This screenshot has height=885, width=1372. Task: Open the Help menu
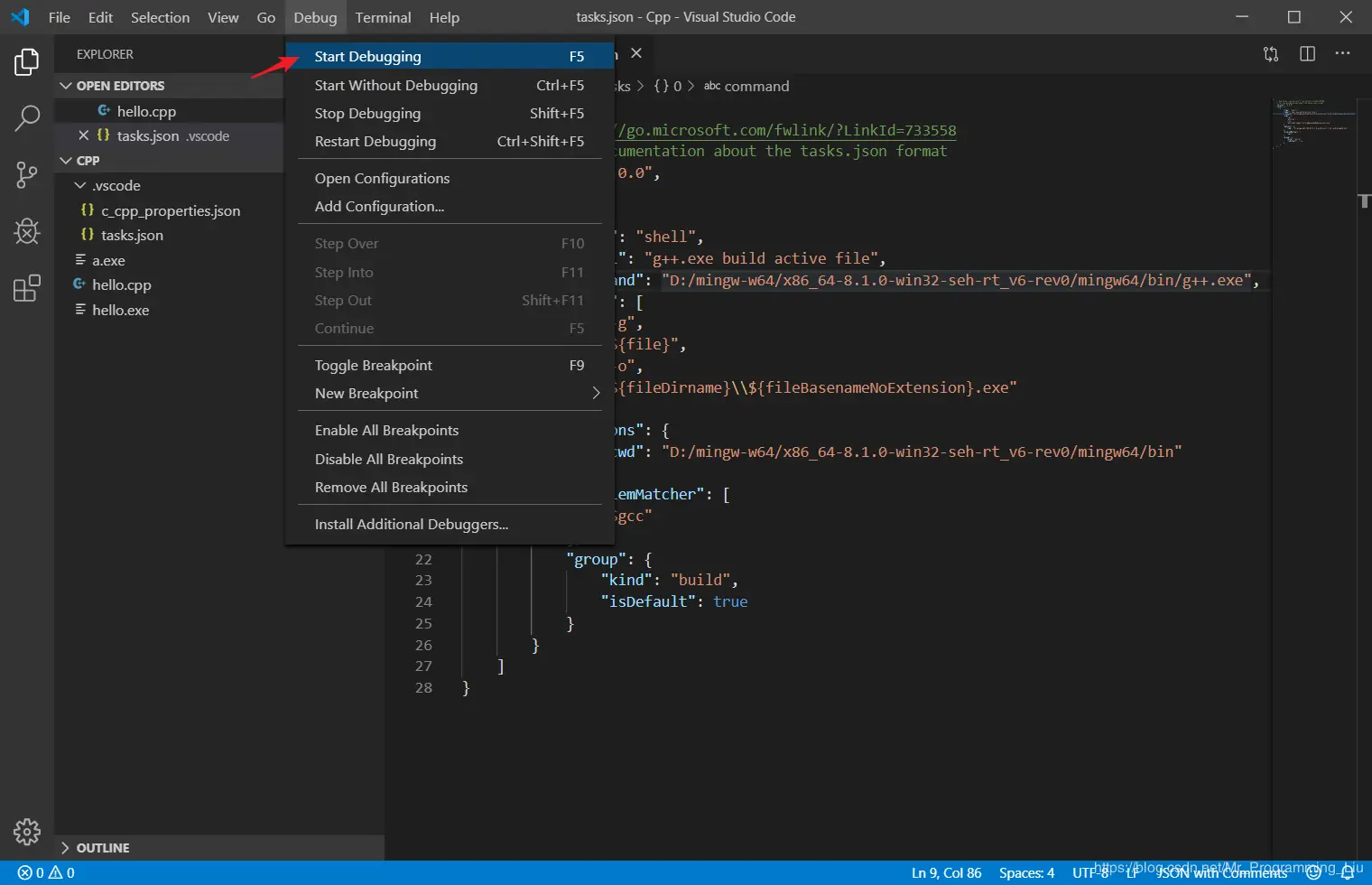[444, 17]
